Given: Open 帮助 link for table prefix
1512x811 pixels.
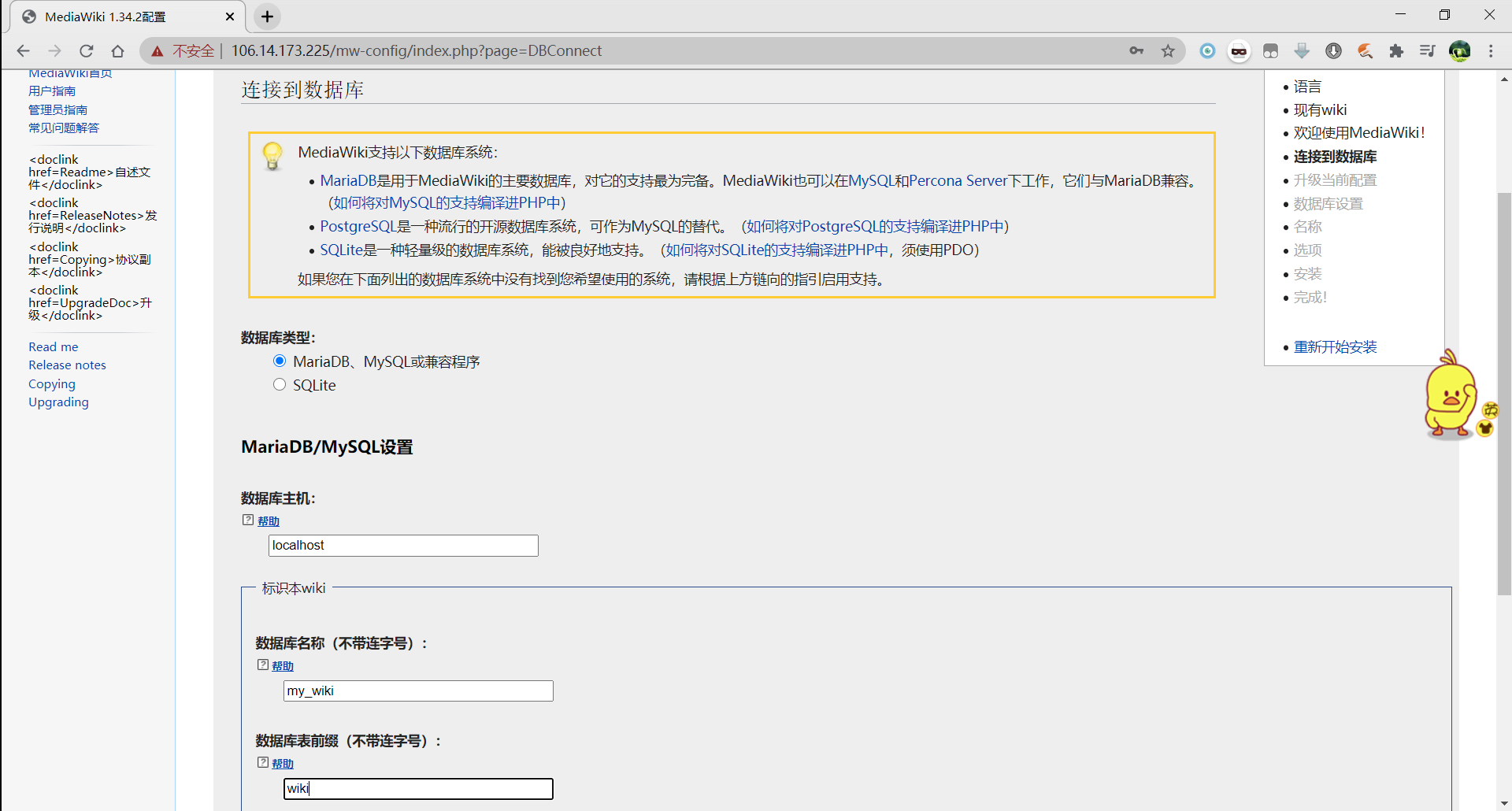Looking at the screenshot, I should pos(283,764).
